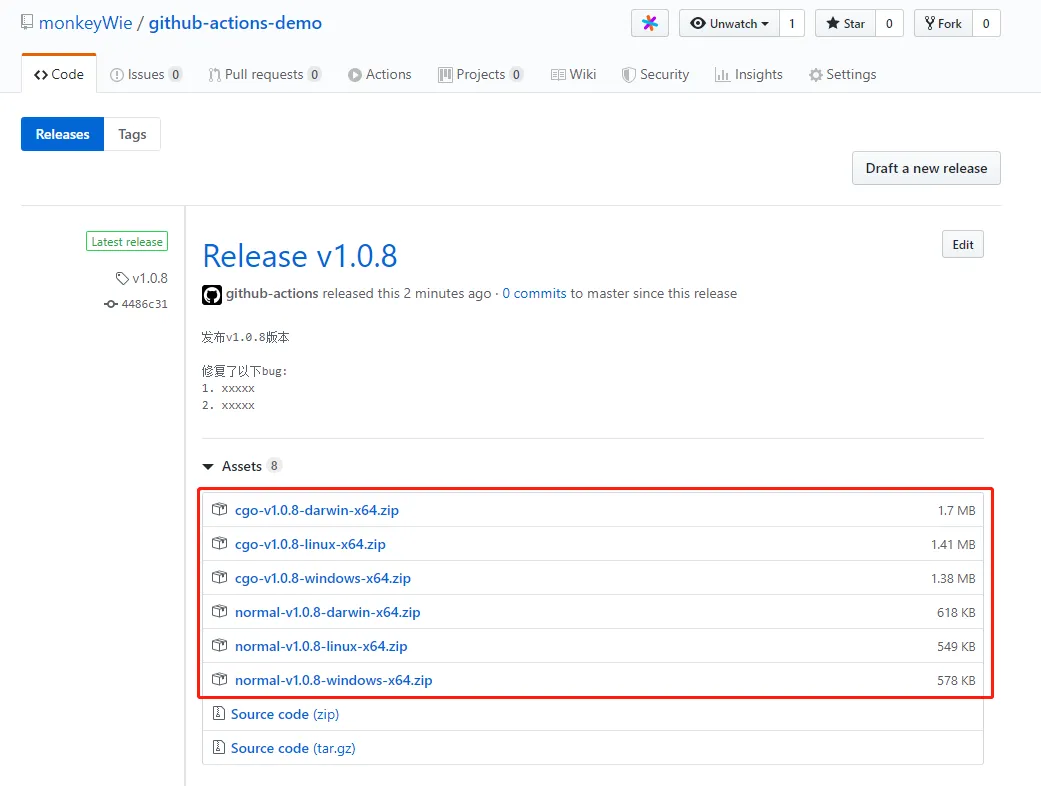Click package icon beside normal-v1.0.8-linux-x64.zip
Screen dimensions: 1041x786
tap(219, 646)
